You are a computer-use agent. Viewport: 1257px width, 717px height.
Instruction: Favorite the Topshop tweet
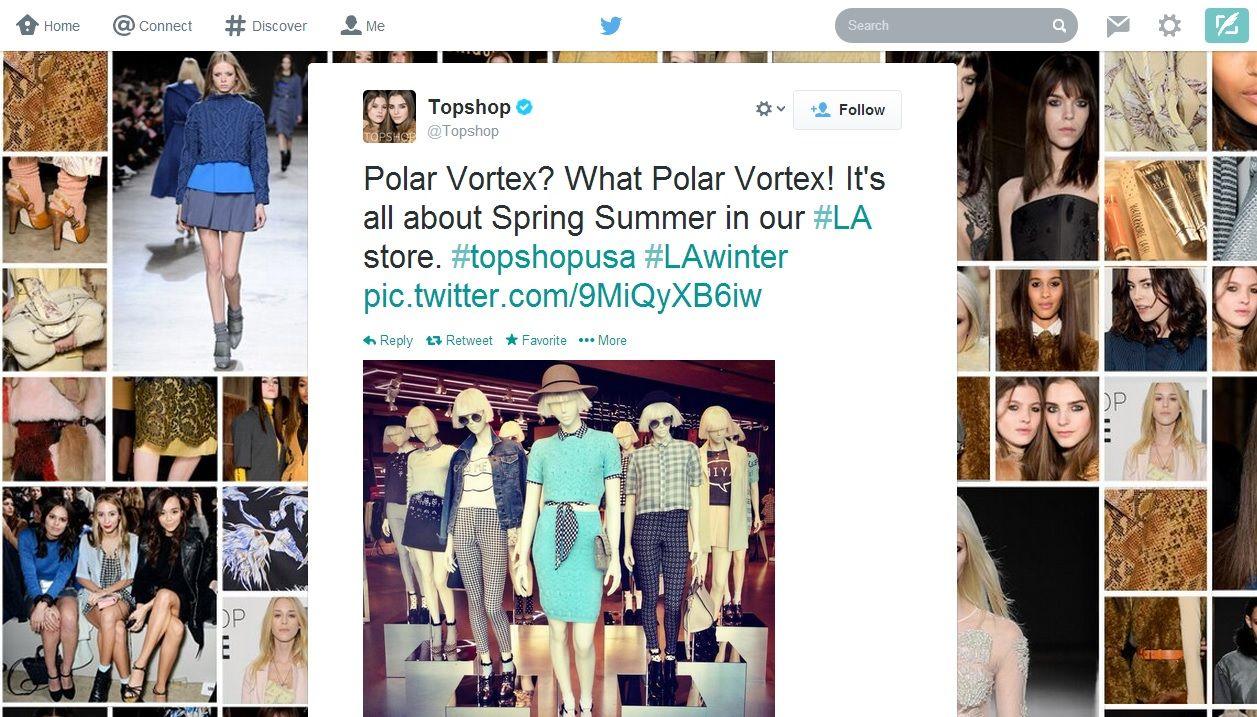pos(536,340)
